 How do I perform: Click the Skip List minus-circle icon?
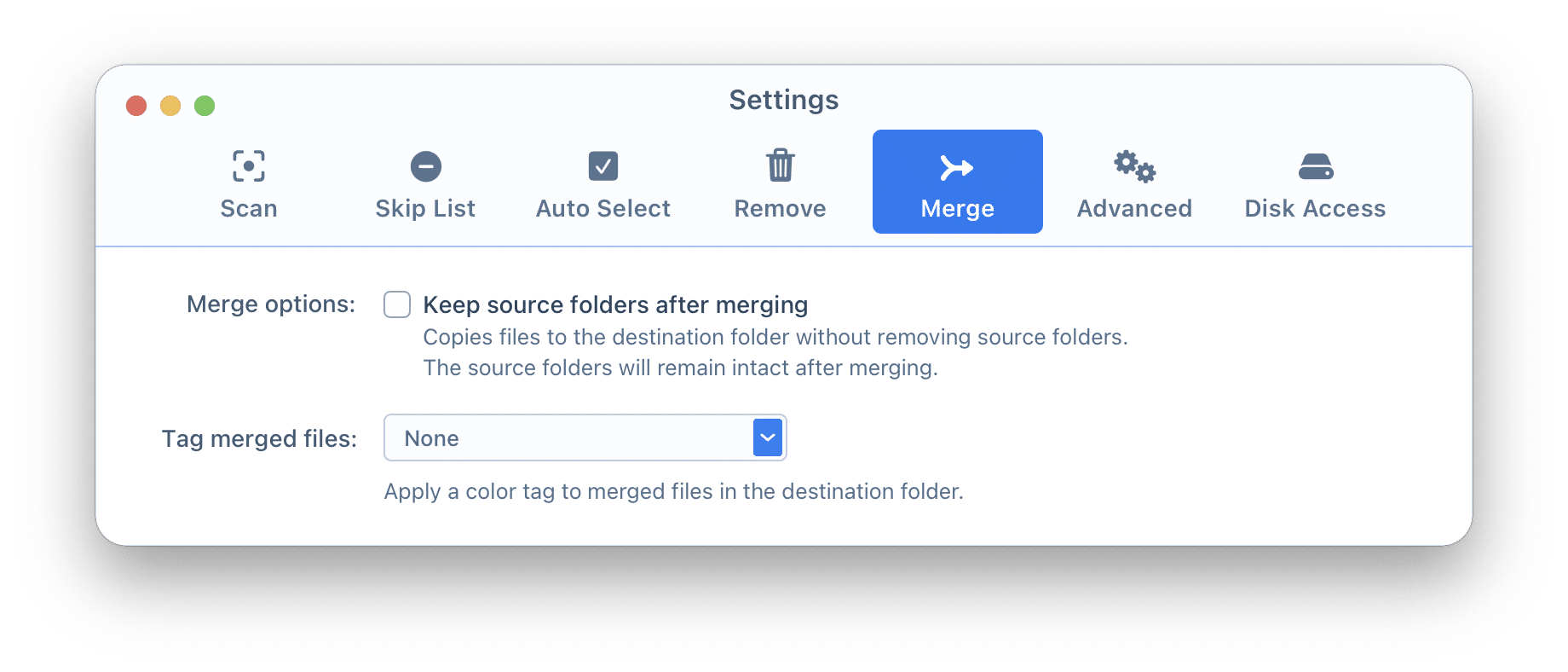[425, 166]
